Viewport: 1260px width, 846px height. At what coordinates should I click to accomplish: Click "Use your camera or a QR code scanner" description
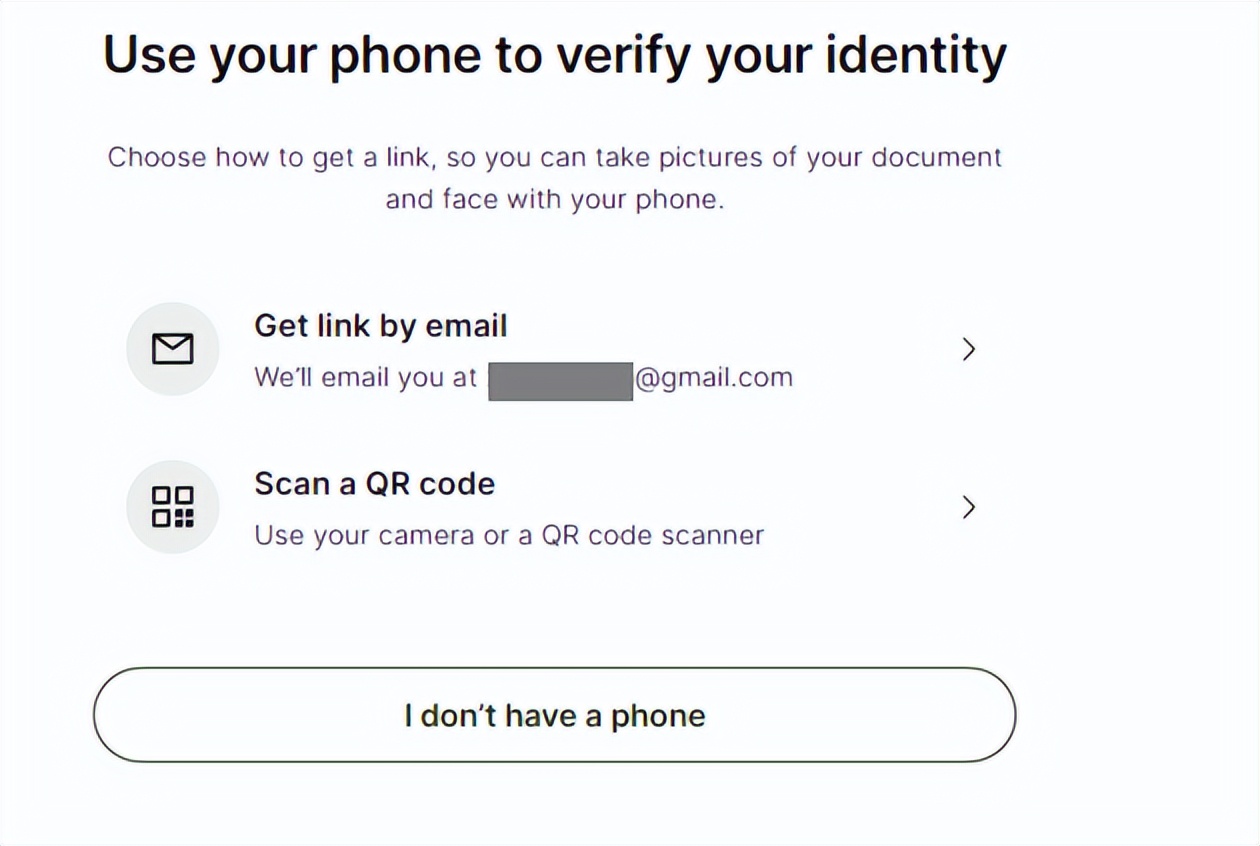point(508,535)
